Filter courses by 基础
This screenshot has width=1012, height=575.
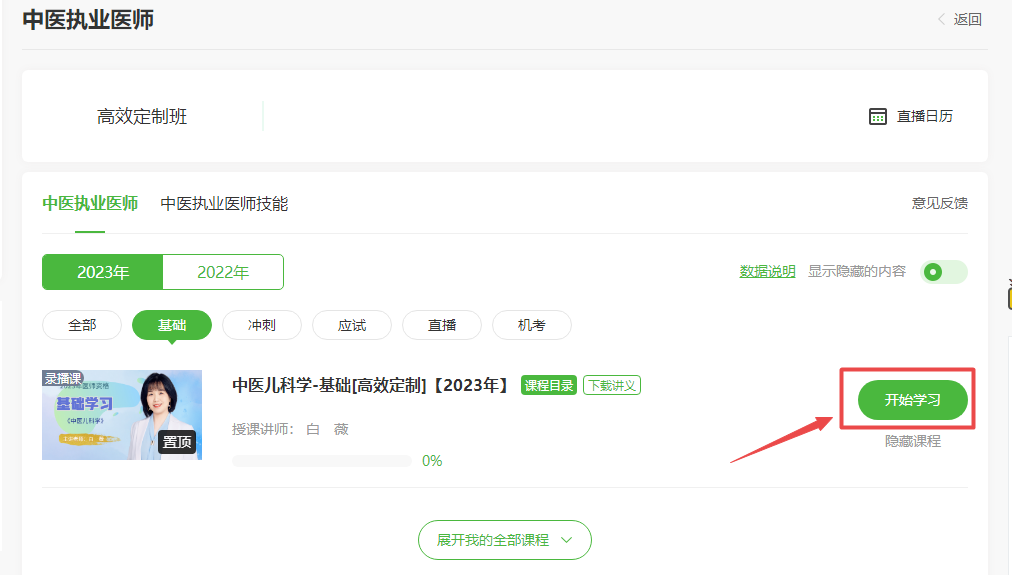(172, 325)
